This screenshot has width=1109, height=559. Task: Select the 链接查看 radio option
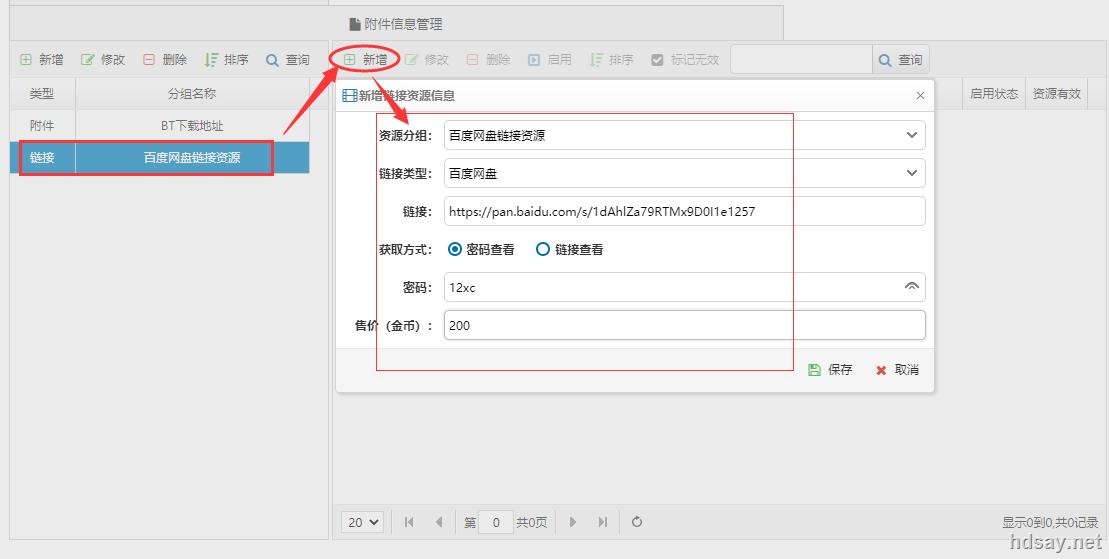(543, 249)
